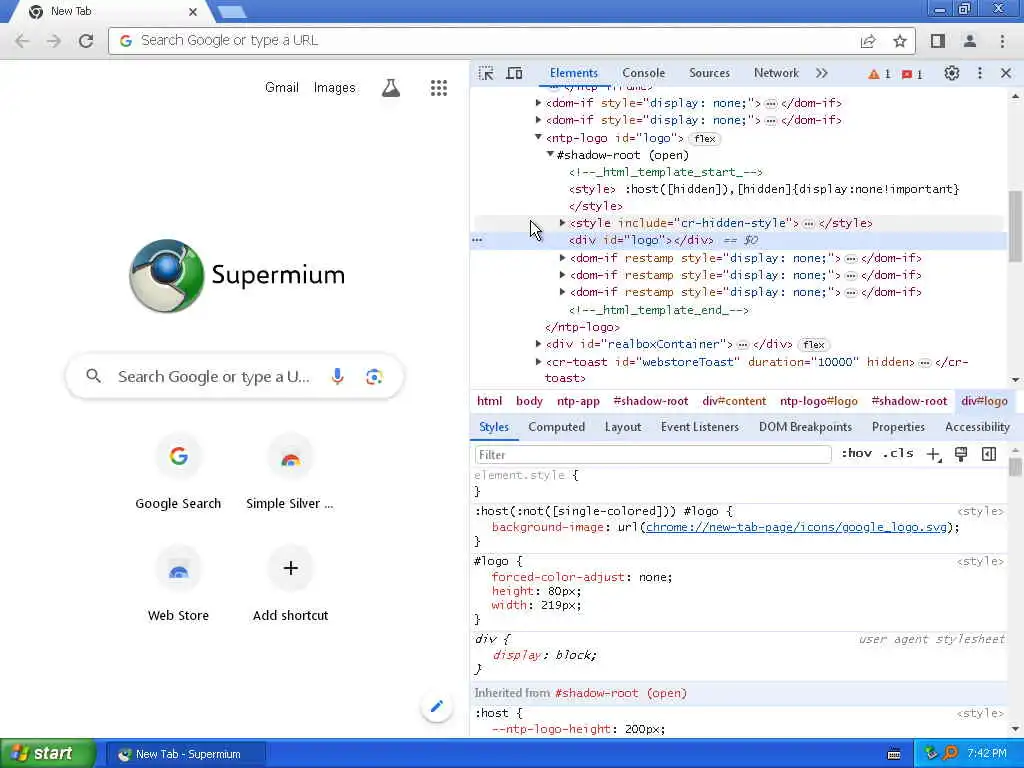Click the ntp-app breadcrumb
1024x768 pixels.
[x=578, y=401]
